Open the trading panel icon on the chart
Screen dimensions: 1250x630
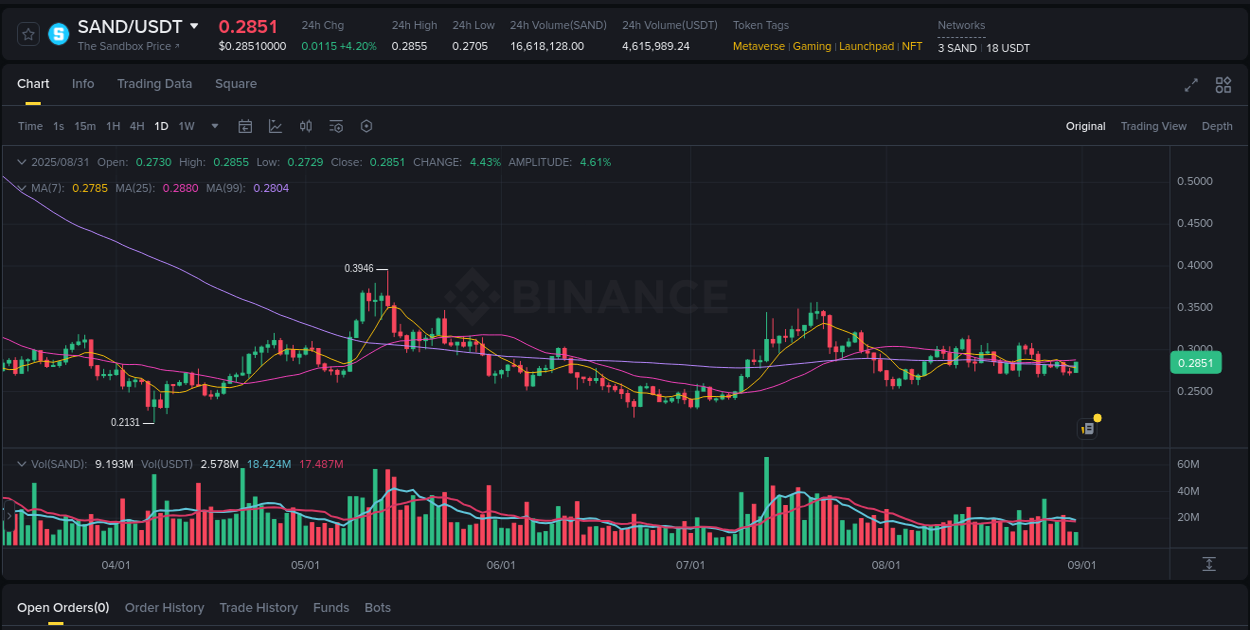pos(1087,427)
